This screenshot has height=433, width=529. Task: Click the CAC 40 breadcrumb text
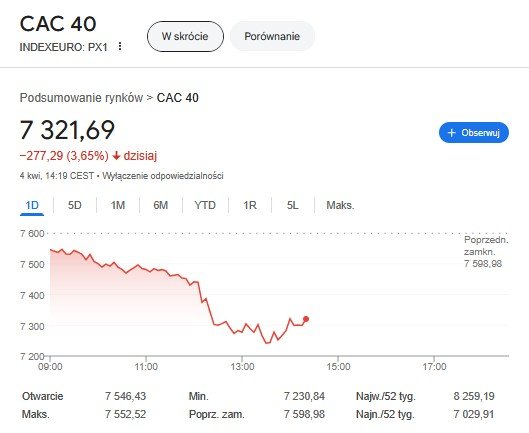178,98
